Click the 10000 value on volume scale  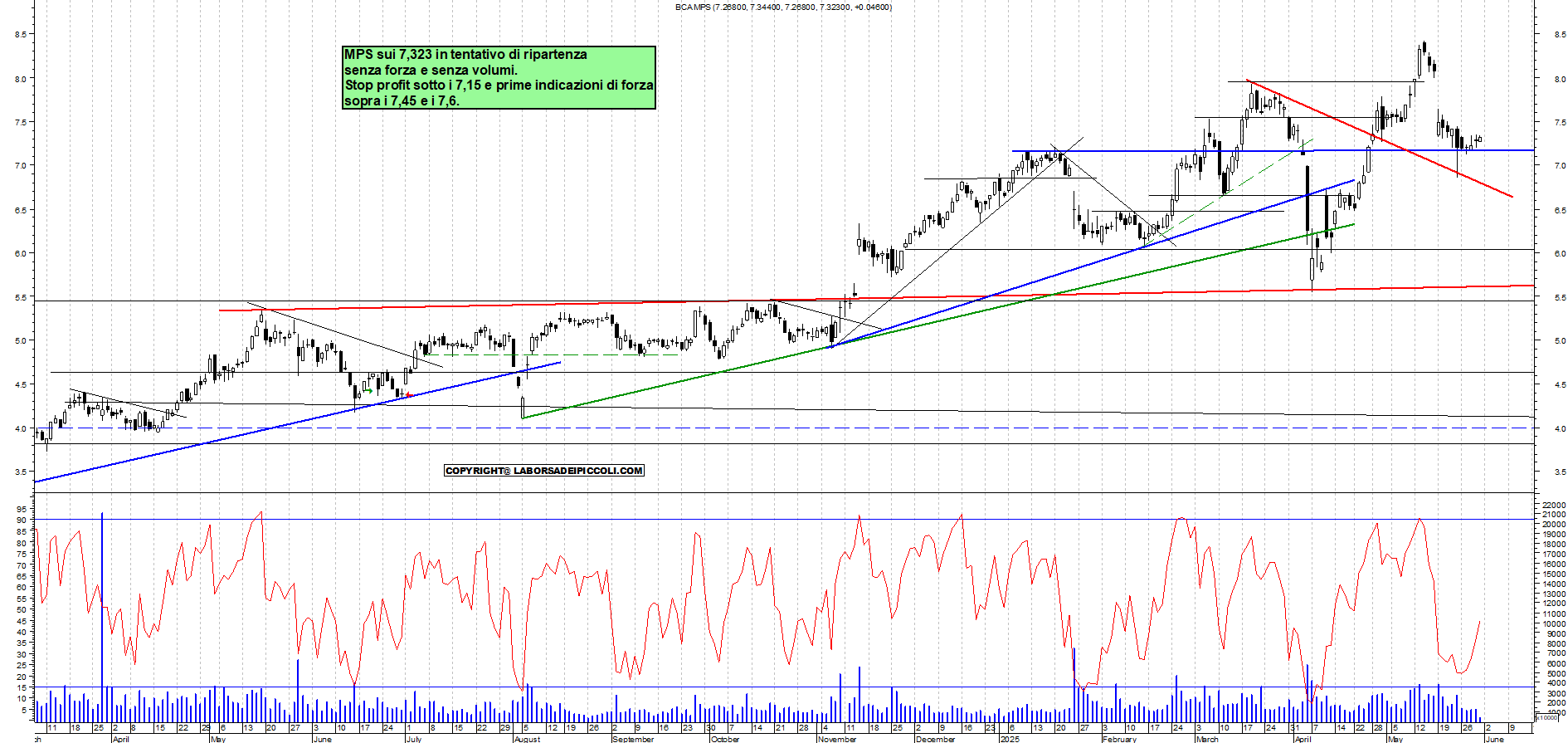click(1554, 624)
